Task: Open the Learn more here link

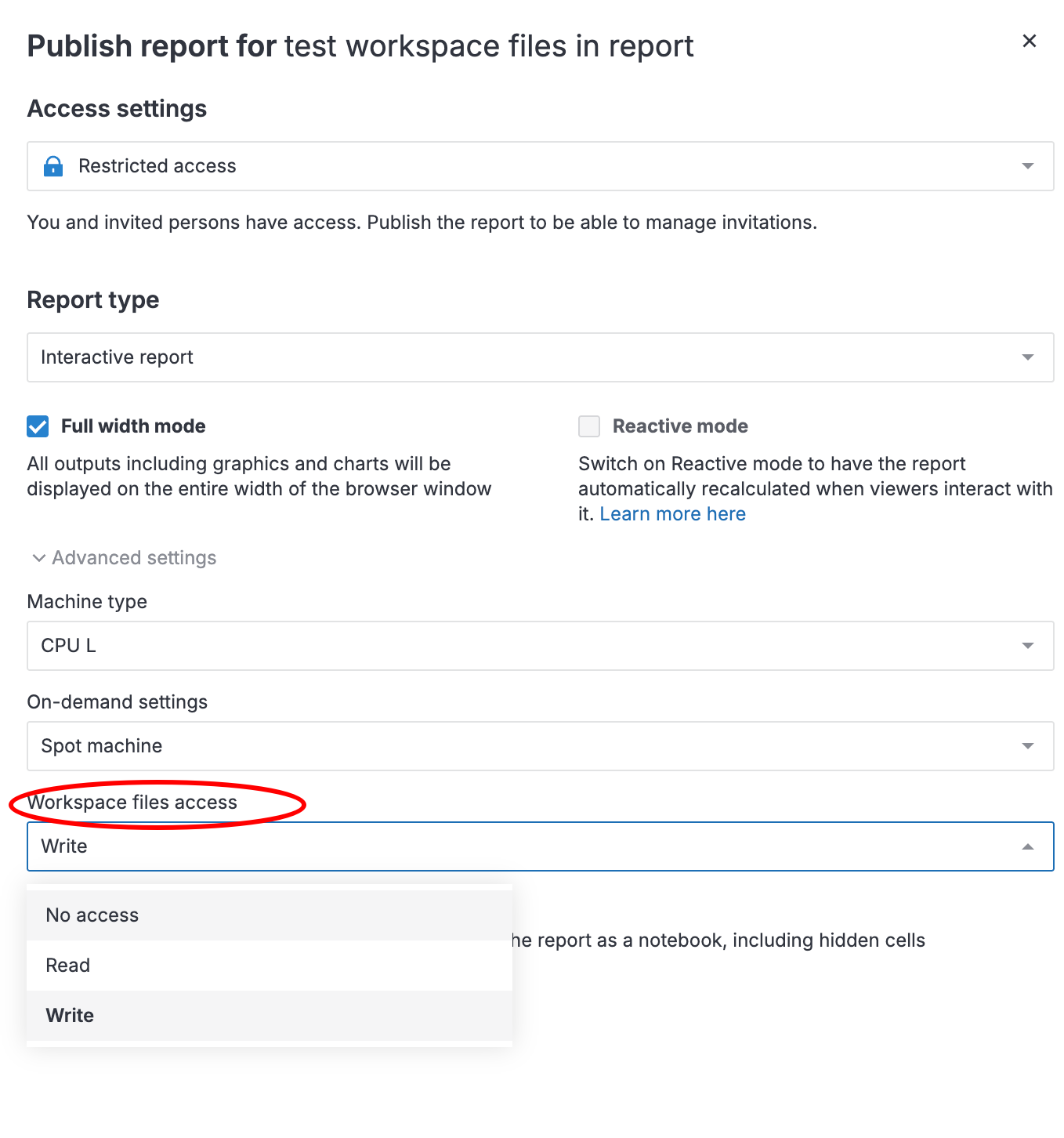Action: (672, 514)
